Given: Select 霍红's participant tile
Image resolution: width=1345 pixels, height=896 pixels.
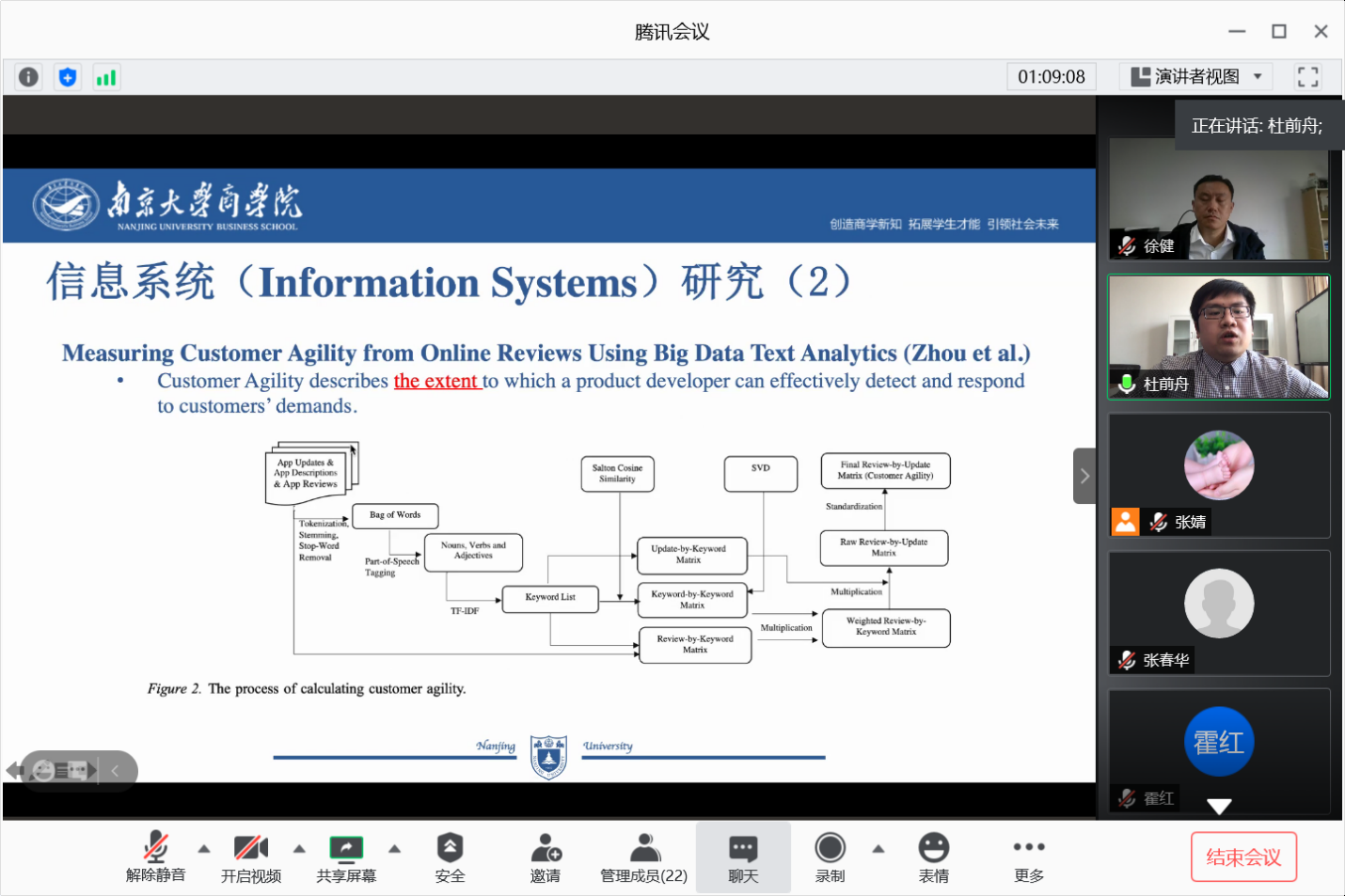Looking at the screenshot, I should pos(1219,750).
